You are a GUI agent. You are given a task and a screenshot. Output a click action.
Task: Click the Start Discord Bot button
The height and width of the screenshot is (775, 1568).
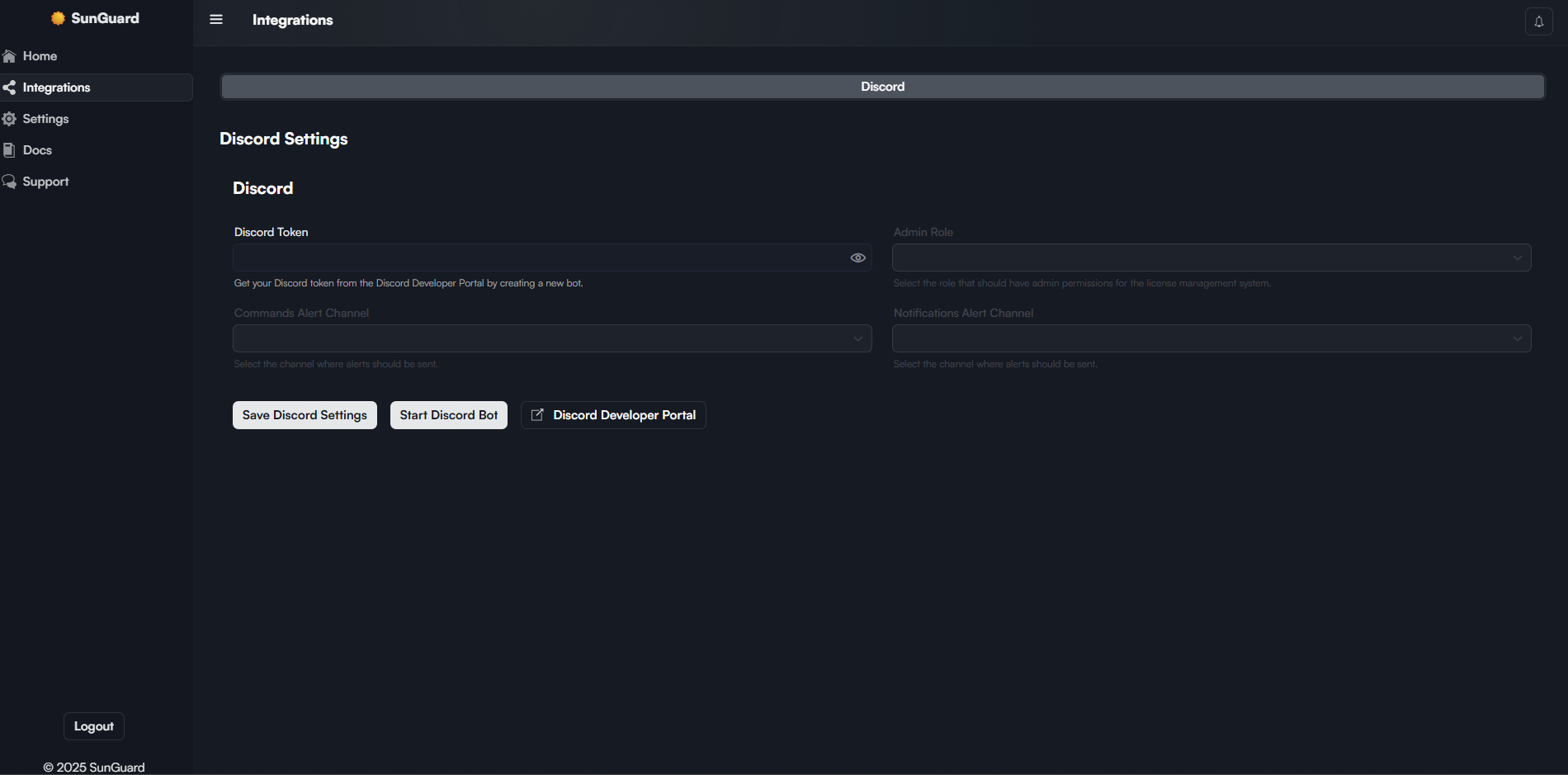click(448, 415)
